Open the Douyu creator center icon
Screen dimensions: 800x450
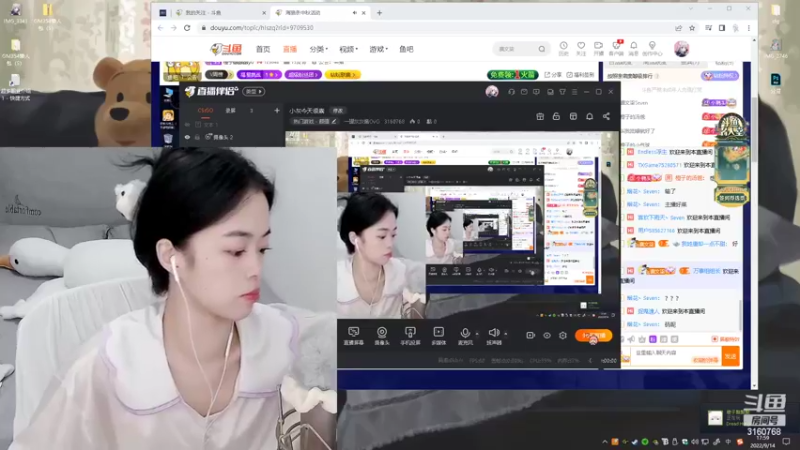(x=652, y=46)
